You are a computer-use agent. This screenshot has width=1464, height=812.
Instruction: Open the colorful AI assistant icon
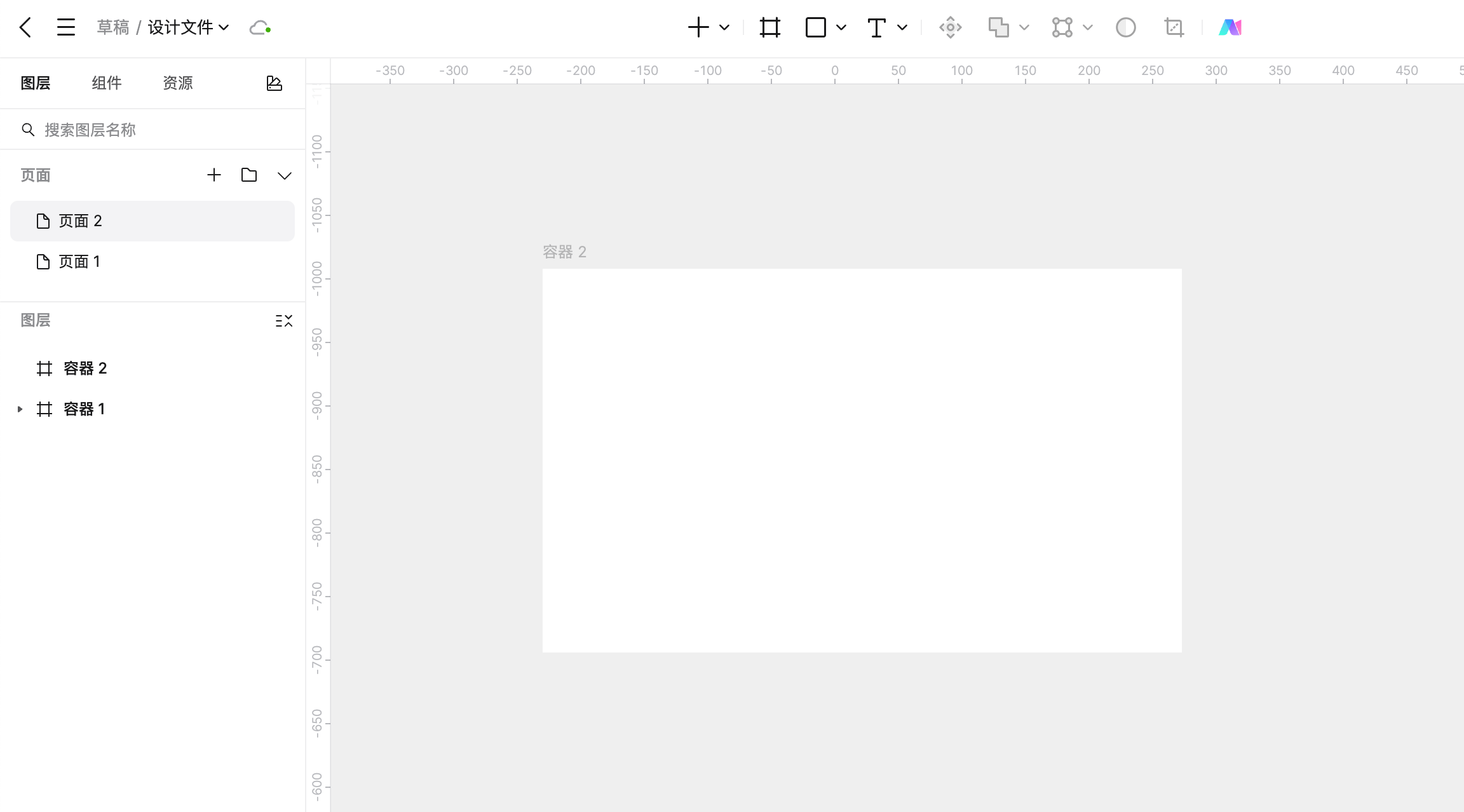[1230, 27]
